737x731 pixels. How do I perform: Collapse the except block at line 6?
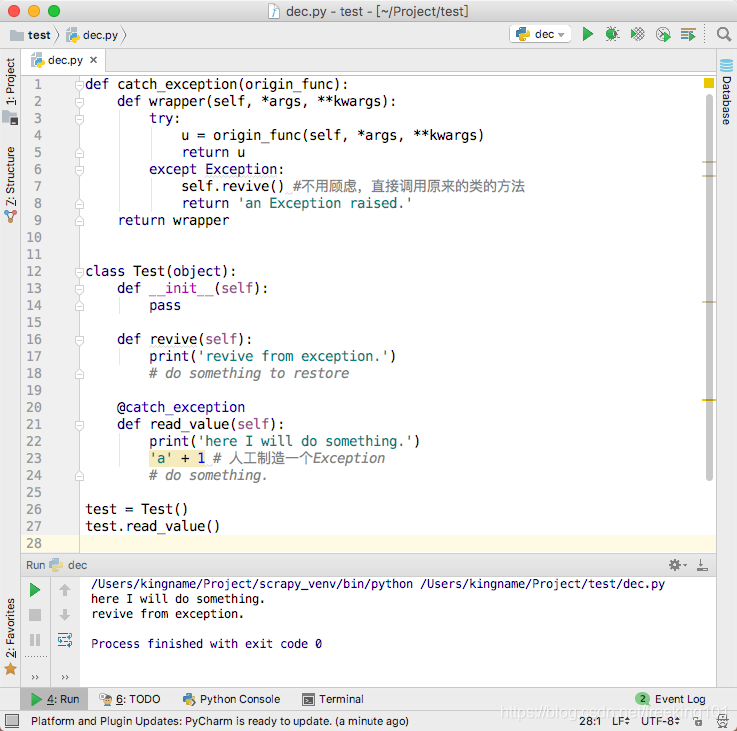79,170
